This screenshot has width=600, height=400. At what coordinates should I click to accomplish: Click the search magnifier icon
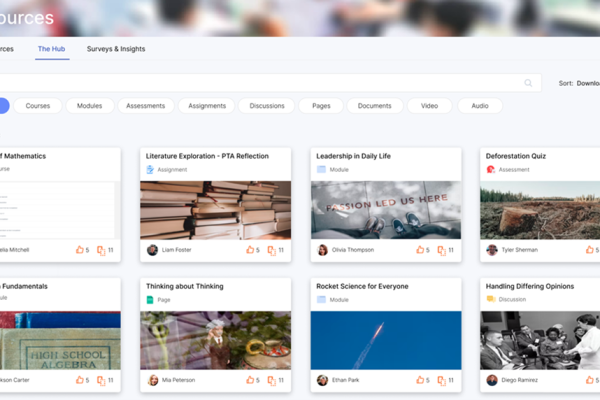pyautogui.click(x=528, y=83)
